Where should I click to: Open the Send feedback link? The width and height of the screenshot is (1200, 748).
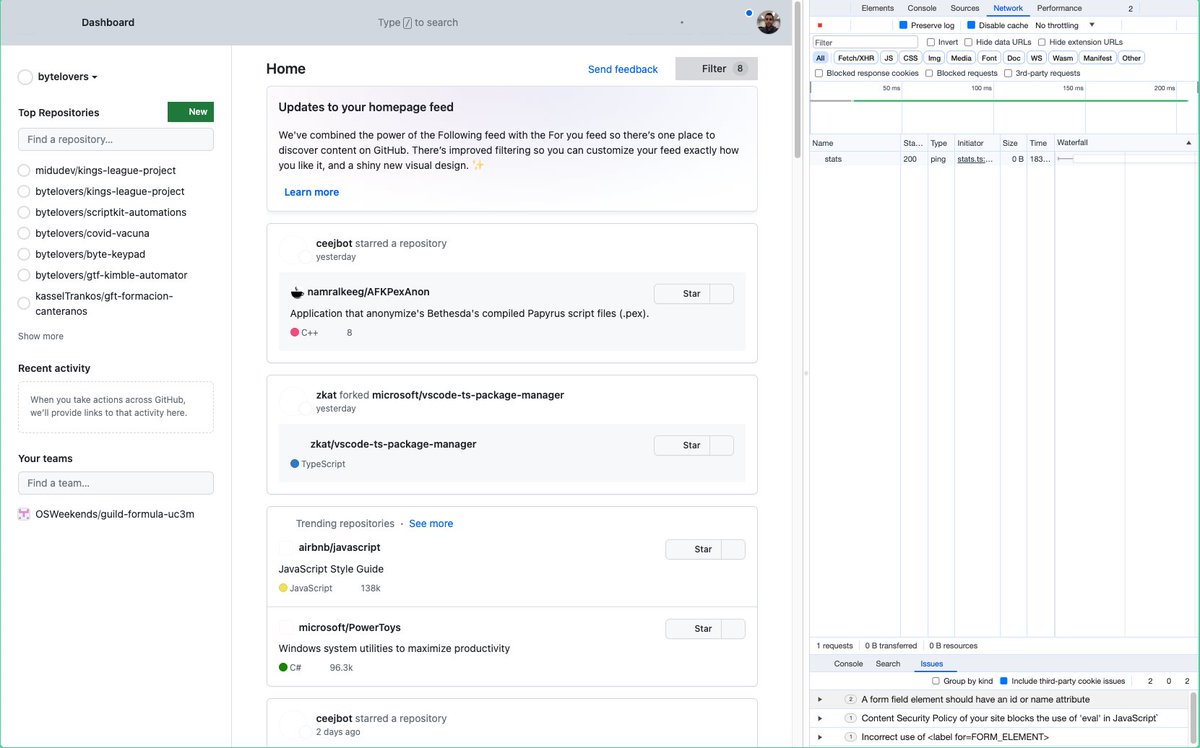[623, 69]
